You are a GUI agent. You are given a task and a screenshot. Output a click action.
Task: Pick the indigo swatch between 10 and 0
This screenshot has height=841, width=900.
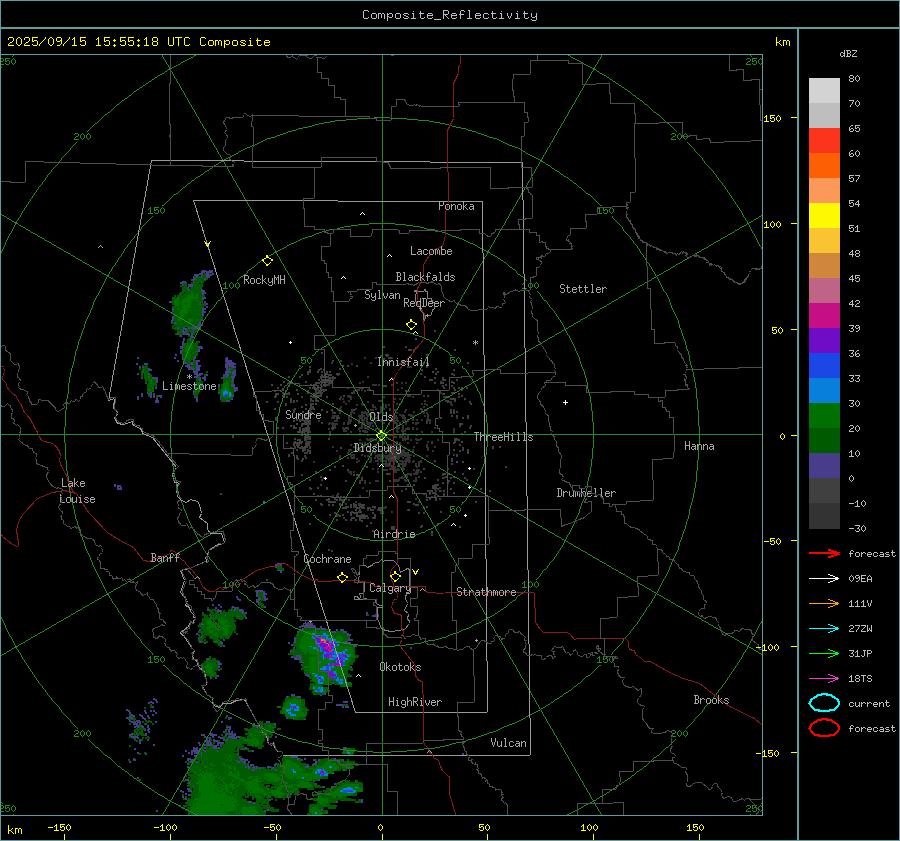coord(824,466)
